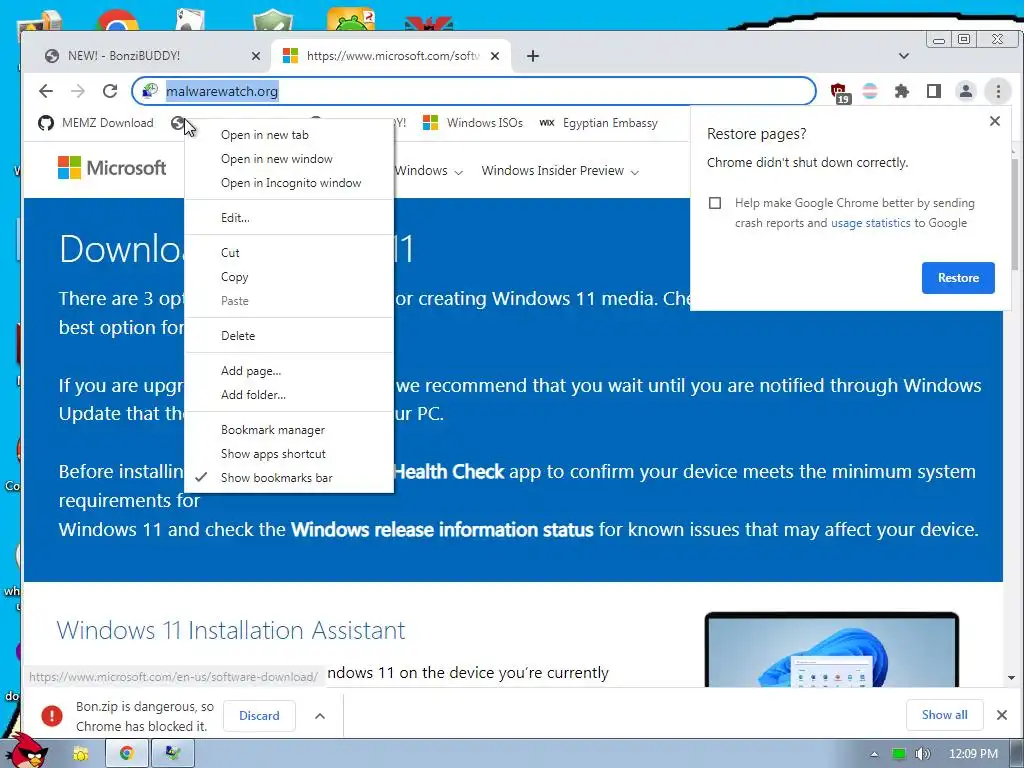Click the Windows 11 Installation Assistant heading
Image resolution: width=1024 pixels, height=768 pixels.
pyautogui.click(x=231, y=630)
